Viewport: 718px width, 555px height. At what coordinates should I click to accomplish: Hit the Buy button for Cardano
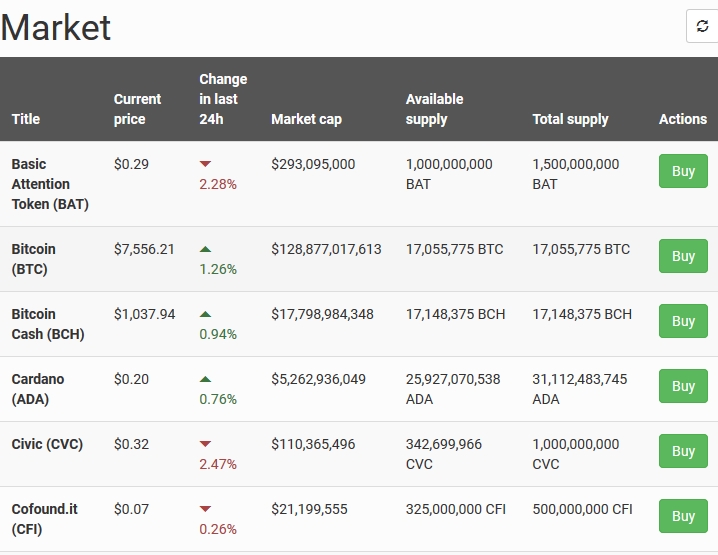[x=683, y=386]
